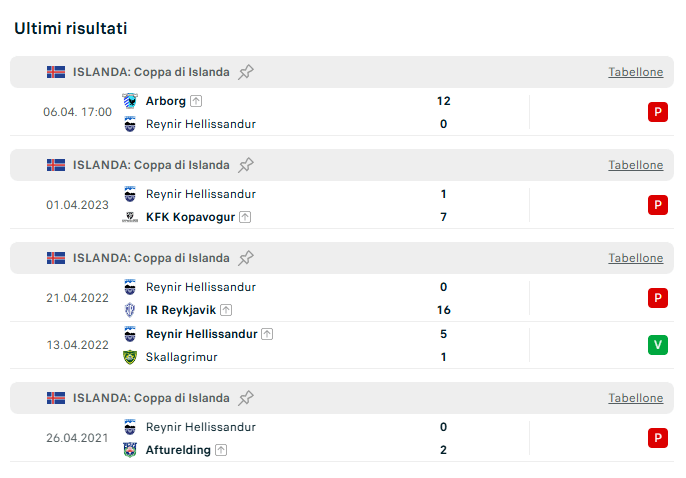Select the ISLANDA: Coppa di Islanda 2022 header
This screenshot has height=478, width=686.
(151, 258)
